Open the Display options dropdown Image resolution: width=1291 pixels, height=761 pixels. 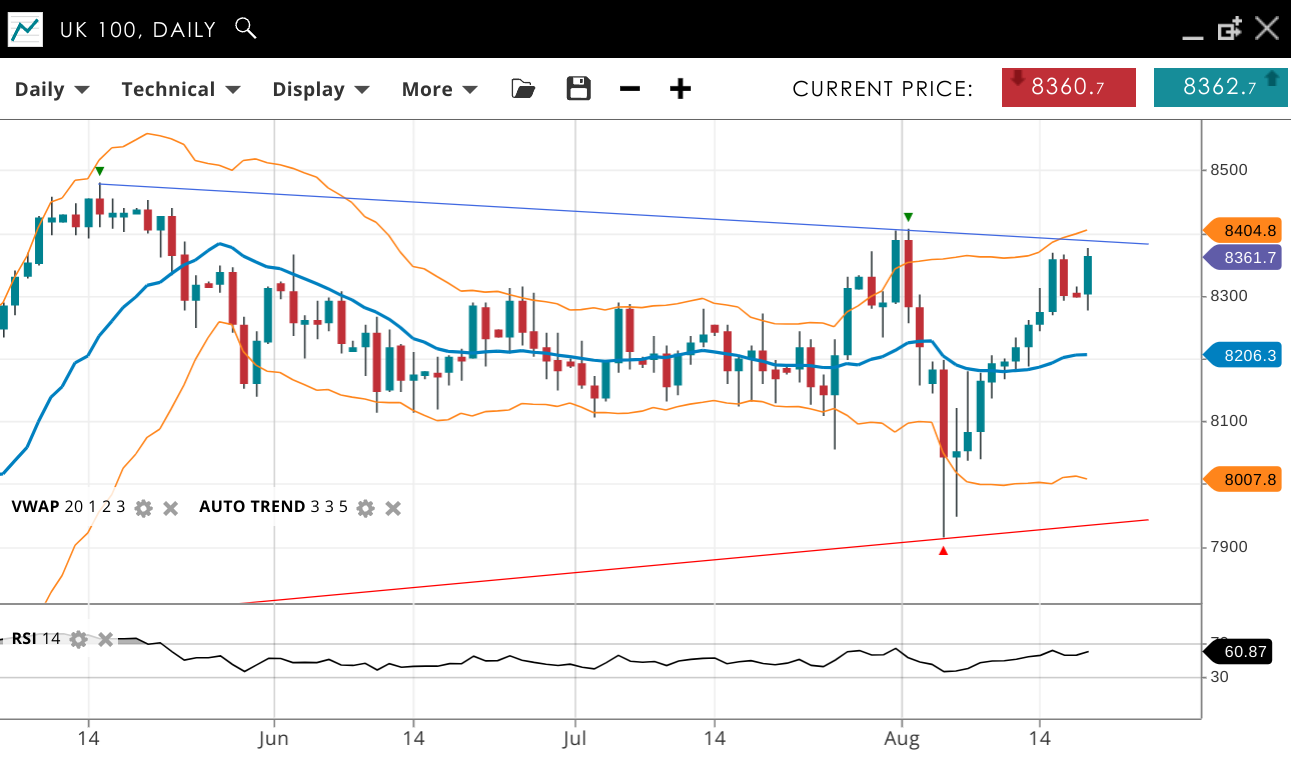320,89
